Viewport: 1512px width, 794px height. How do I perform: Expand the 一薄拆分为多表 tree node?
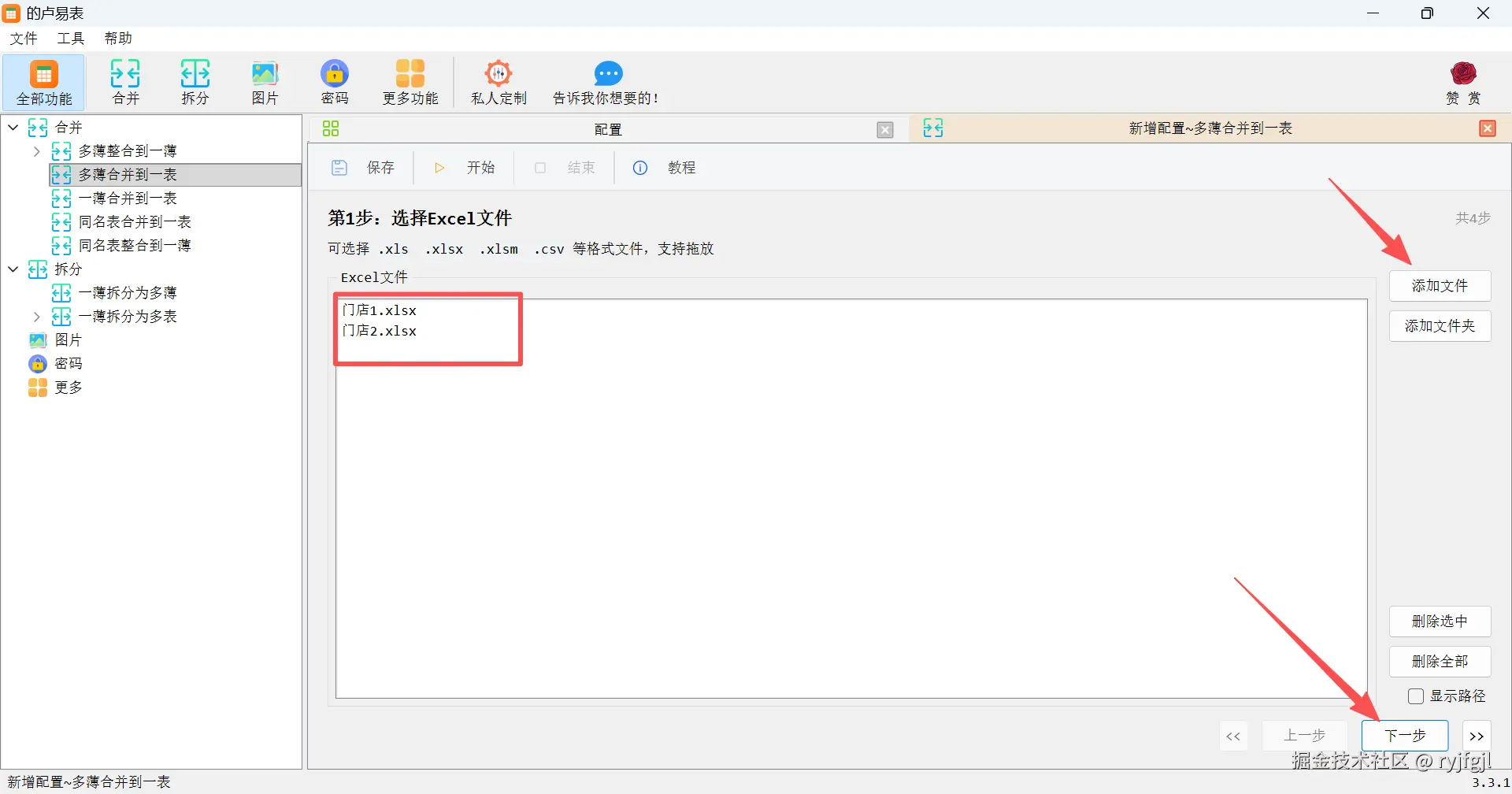click(x=36, y=317)
